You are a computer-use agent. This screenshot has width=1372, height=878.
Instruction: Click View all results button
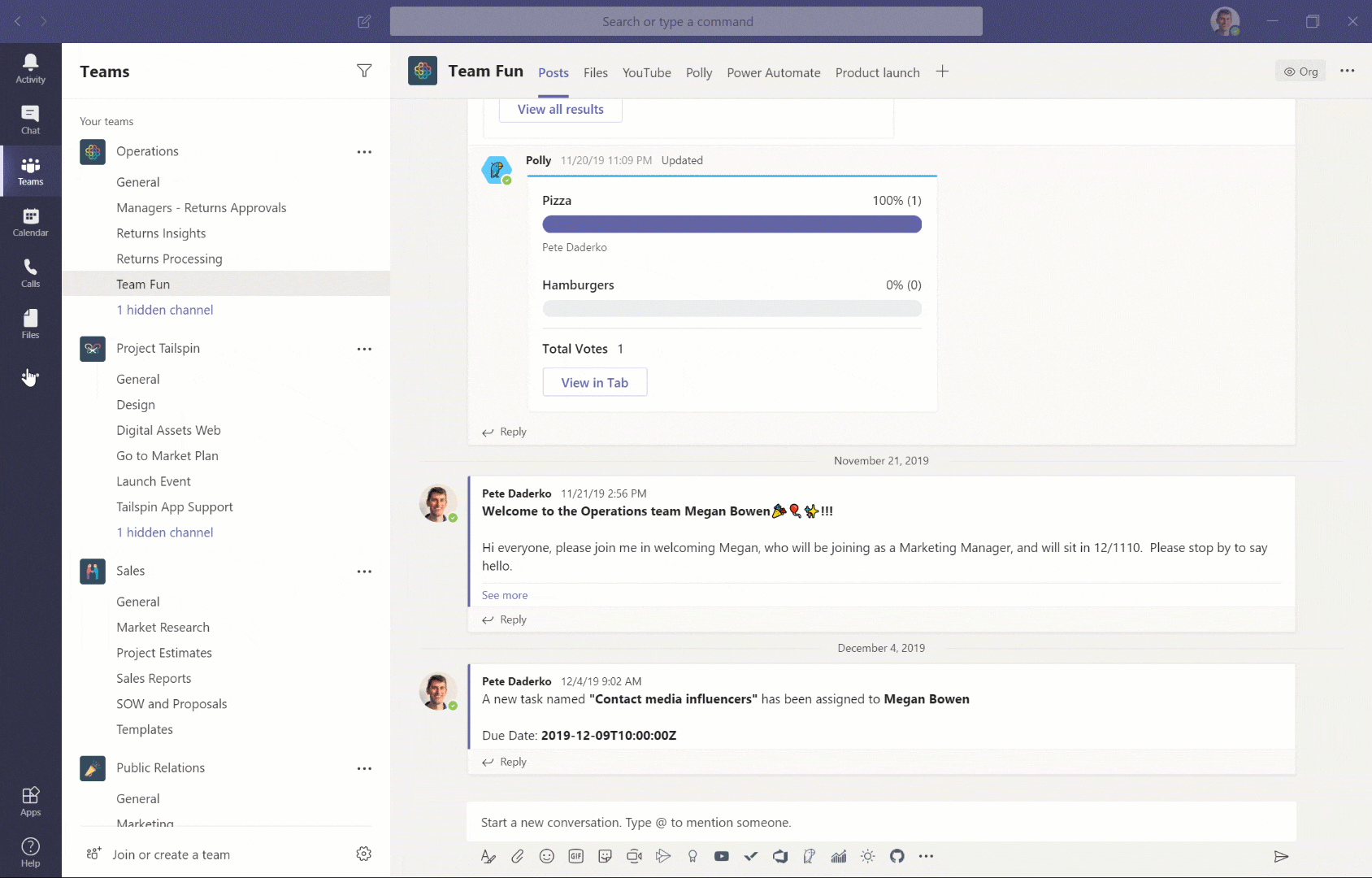[x=561, y=109]
